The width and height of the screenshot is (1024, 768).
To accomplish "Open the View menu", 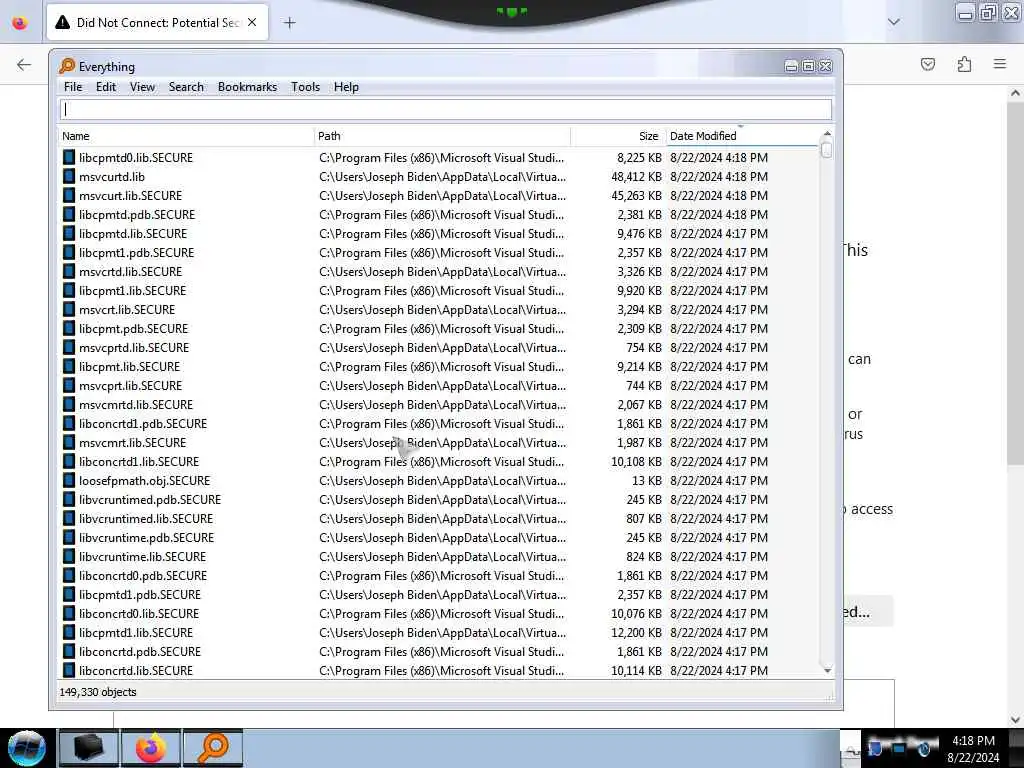I will coord(142,87).
